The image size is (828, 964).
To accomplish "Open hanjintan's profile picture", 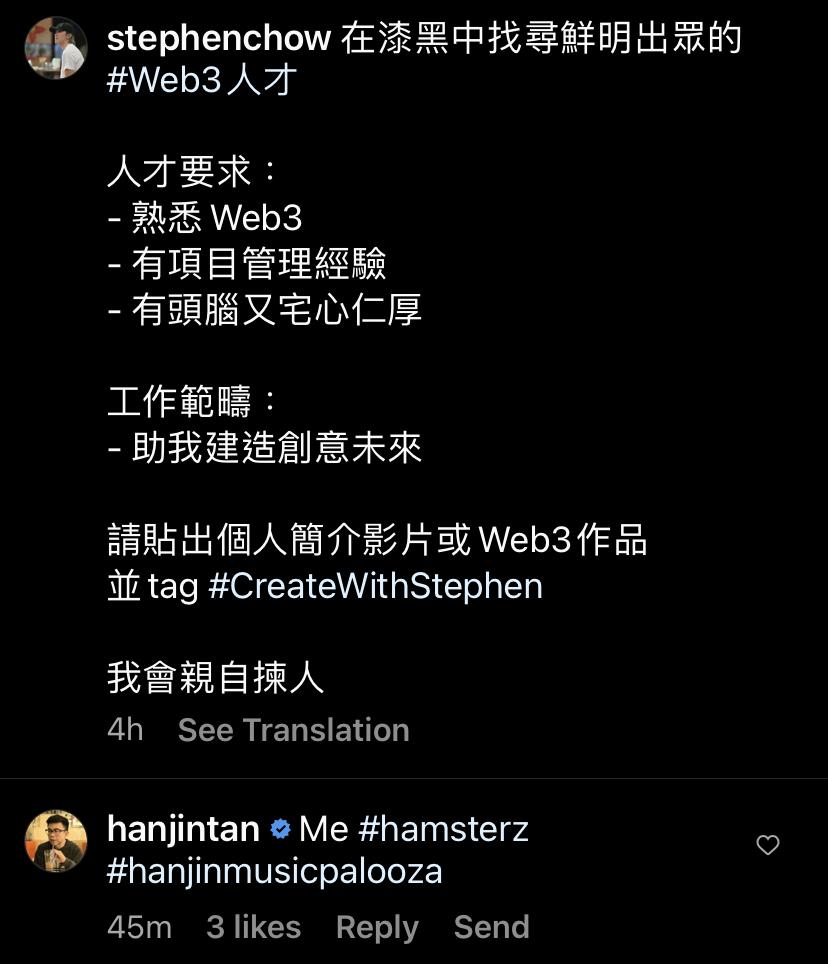I will (56, 841).
